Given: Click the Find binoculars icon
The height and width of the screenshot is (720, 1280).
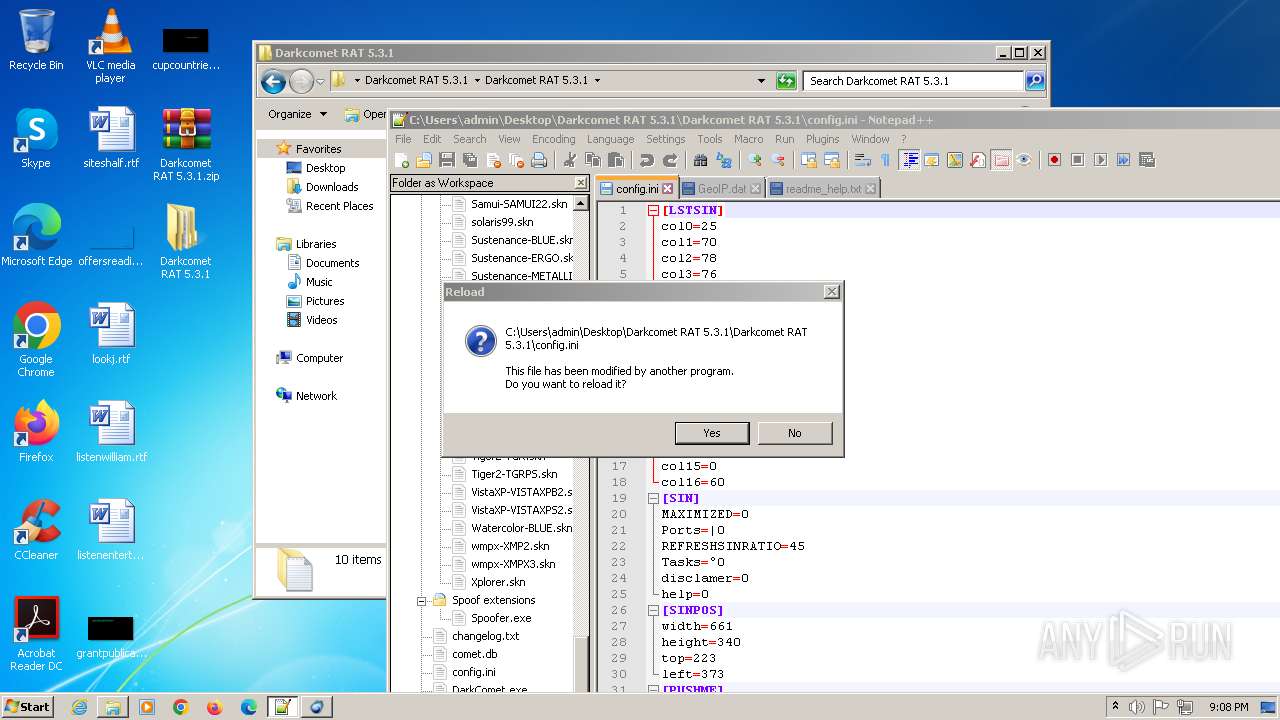Looking at the screenshot, I should pos(700,160).
